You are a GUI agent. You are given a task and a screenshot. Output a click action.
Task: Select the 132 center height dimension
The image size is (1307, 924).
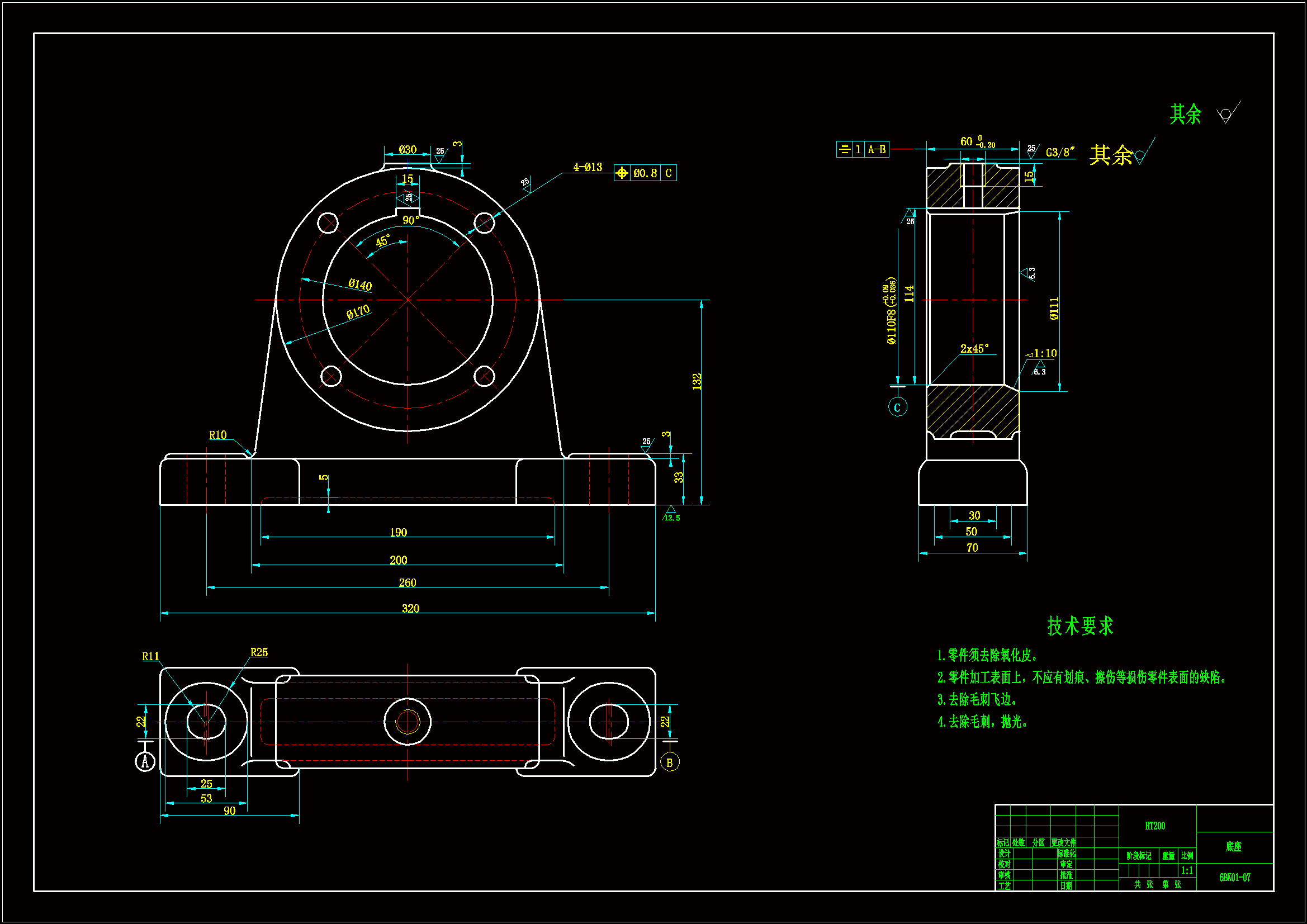[x=697, y=381]
